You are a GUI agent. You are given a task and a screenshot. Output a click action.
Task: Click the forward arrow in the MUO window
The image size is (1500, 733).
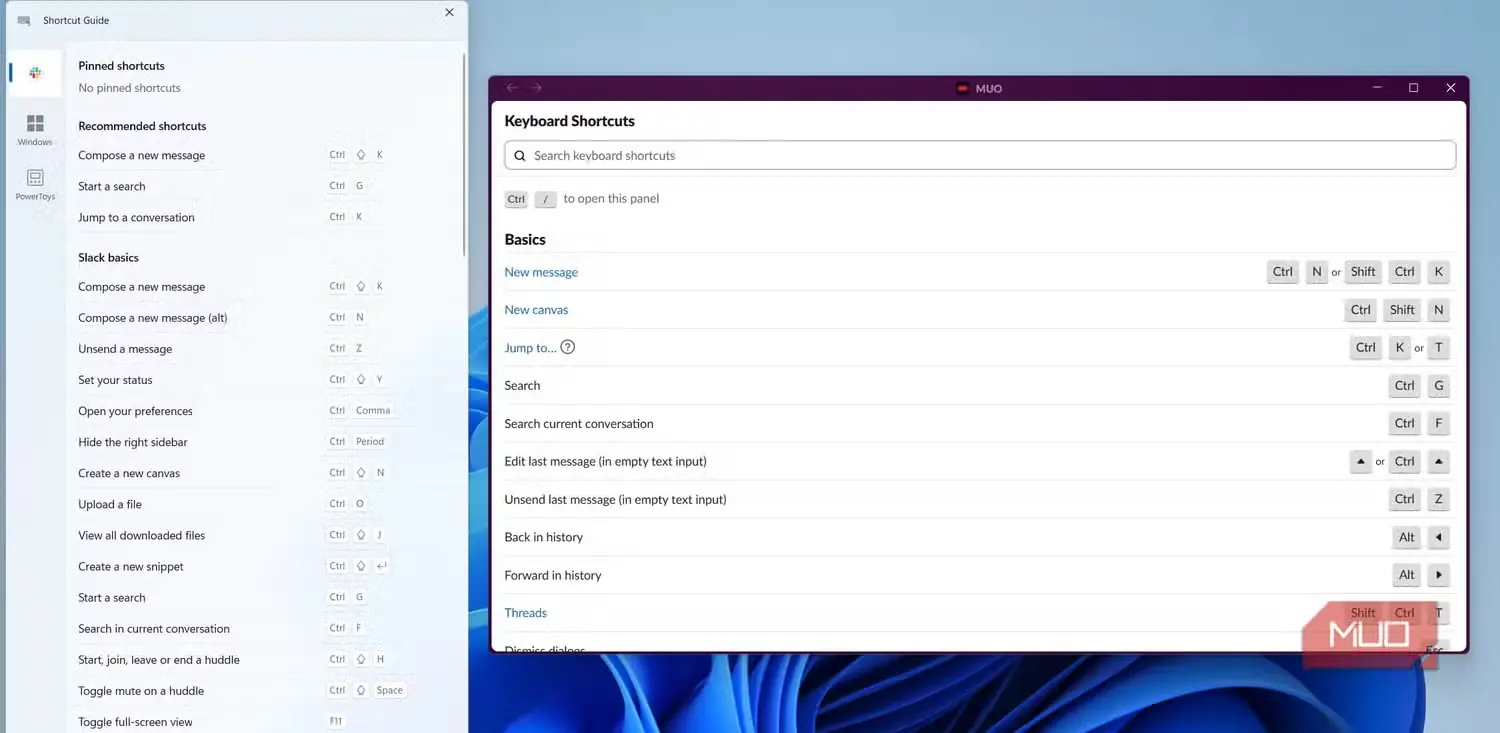(x=537, y=88)
